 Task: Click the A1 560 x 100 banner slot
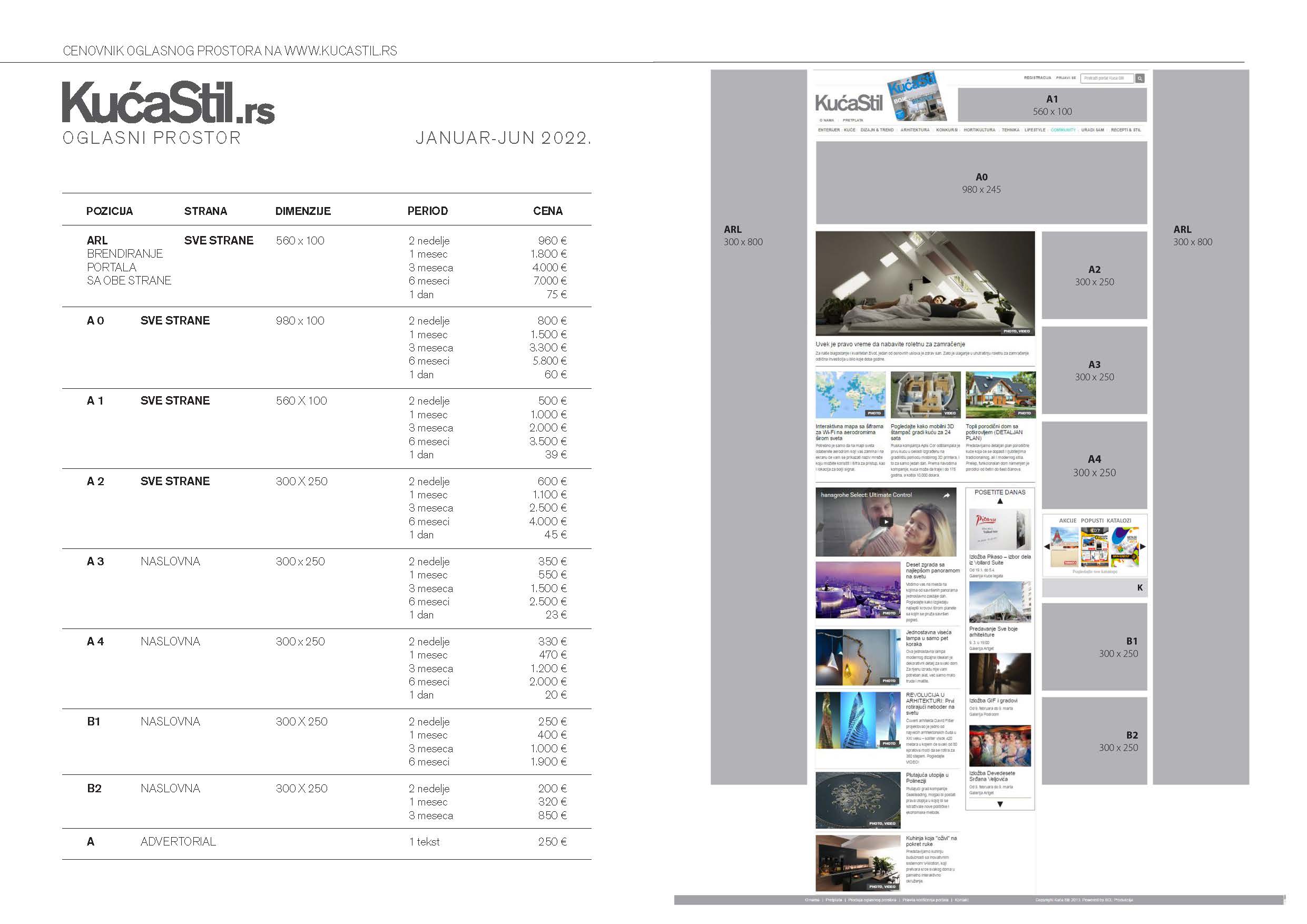(x=1052, y=105)
